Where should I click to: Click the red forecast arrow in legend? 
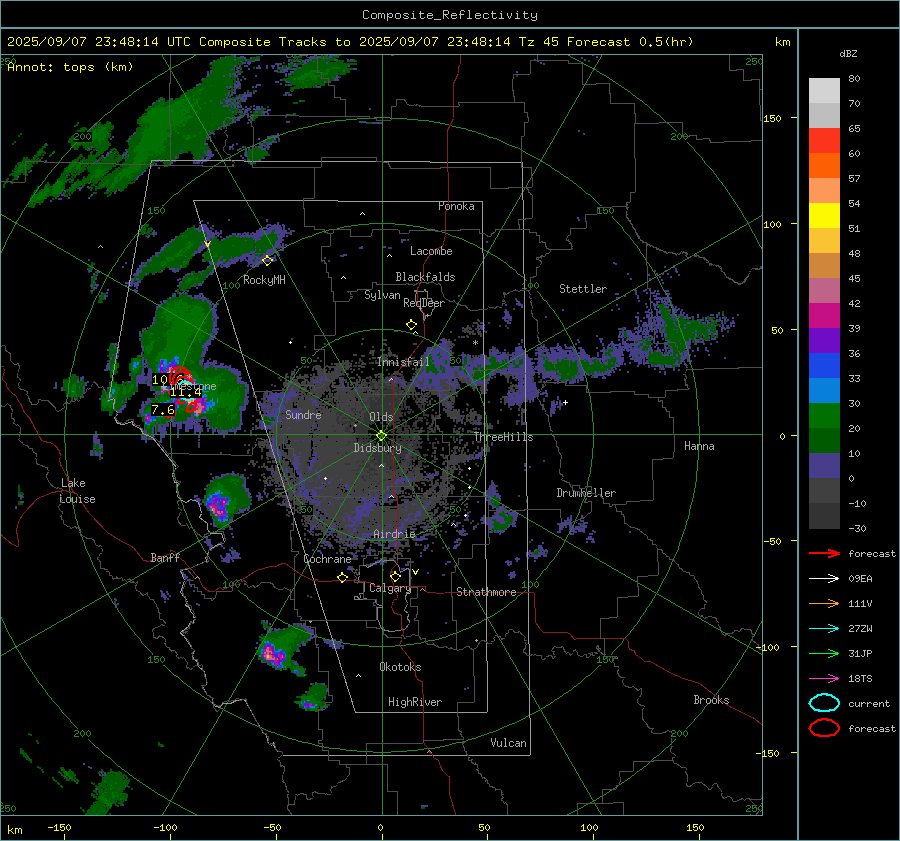click(824, 553)
